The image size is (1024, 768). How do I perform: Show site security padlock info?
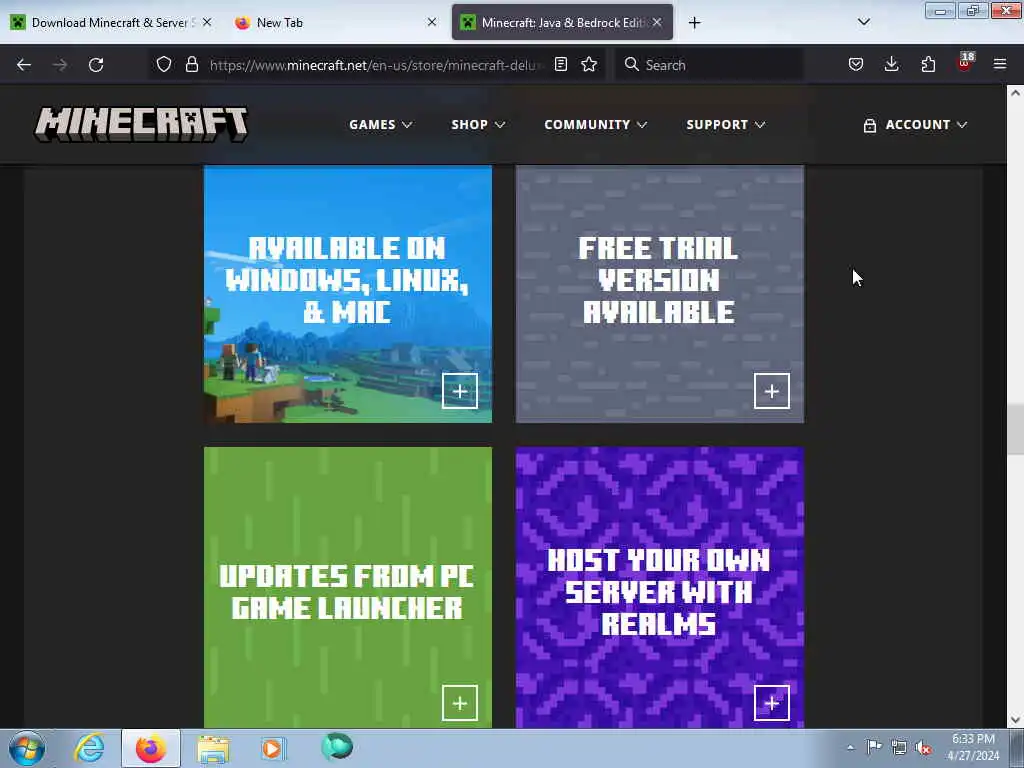point(191,64)
